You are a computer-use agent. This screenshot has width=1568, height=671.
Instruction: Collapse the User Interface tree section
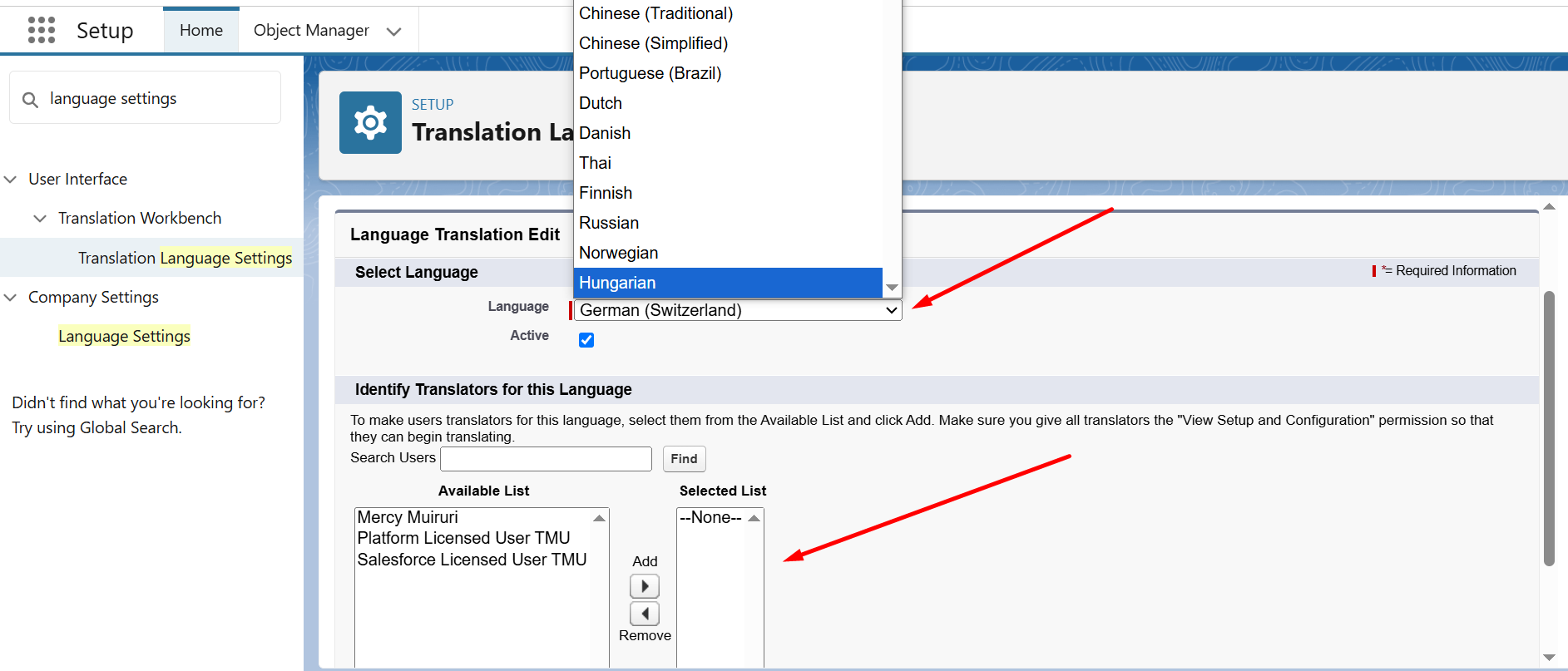(x=11, y=180)
